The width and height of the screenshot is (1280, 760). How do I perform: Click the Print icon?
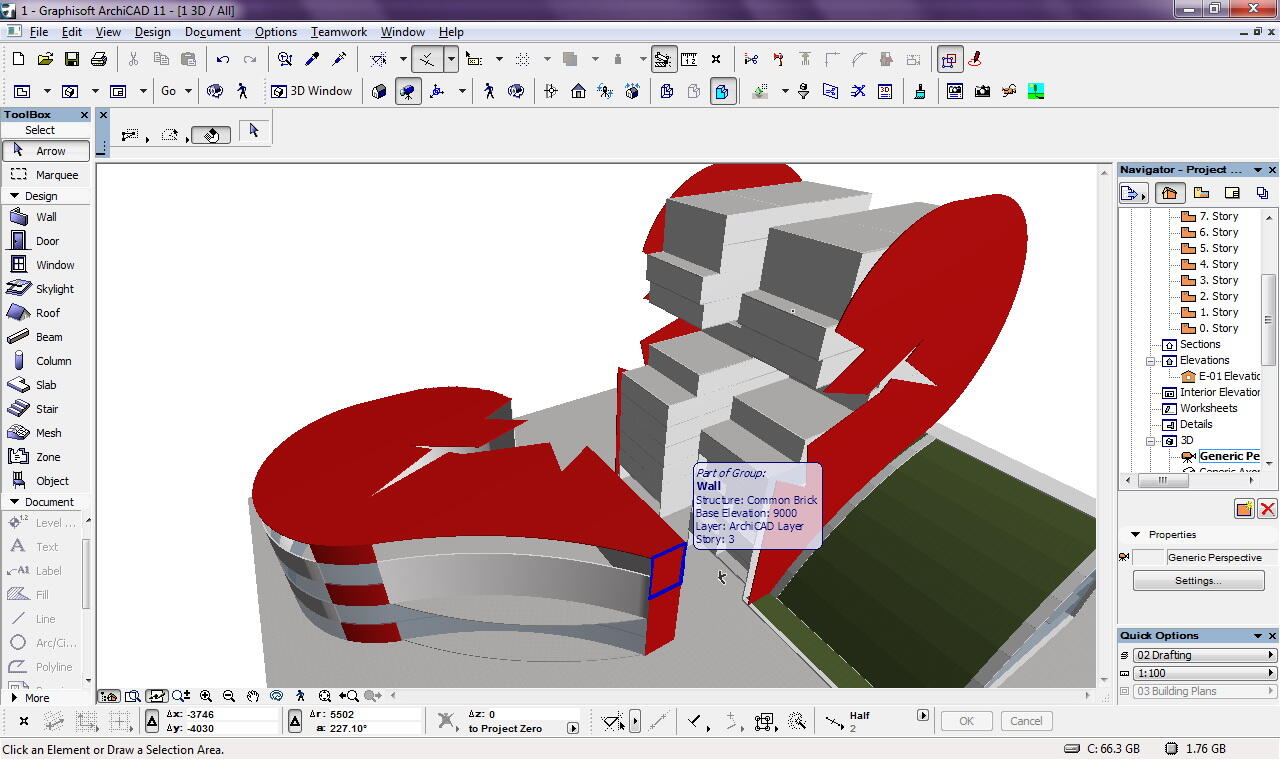(x=99, y=59)
